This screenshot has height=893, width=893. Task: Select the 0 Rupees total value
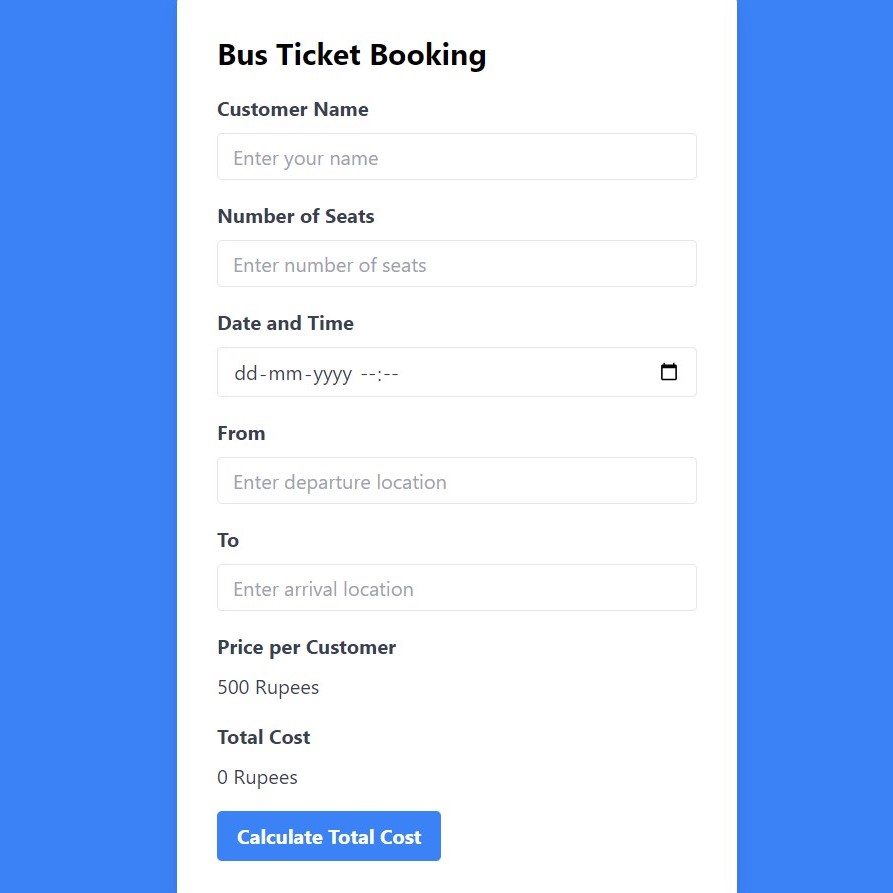257,777
